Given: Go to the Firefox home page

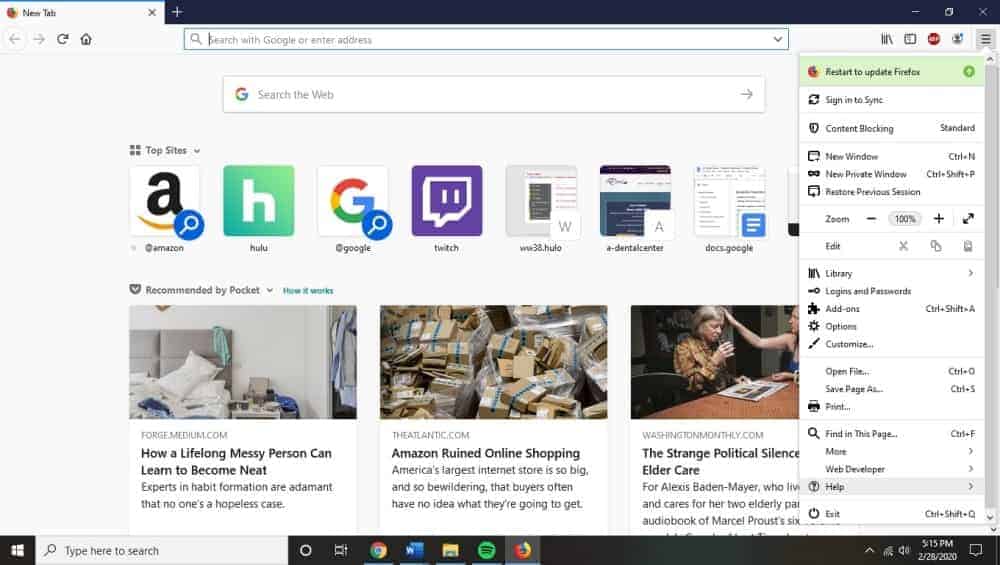Looking at the screenshot, I should click(x=86, y=39).
